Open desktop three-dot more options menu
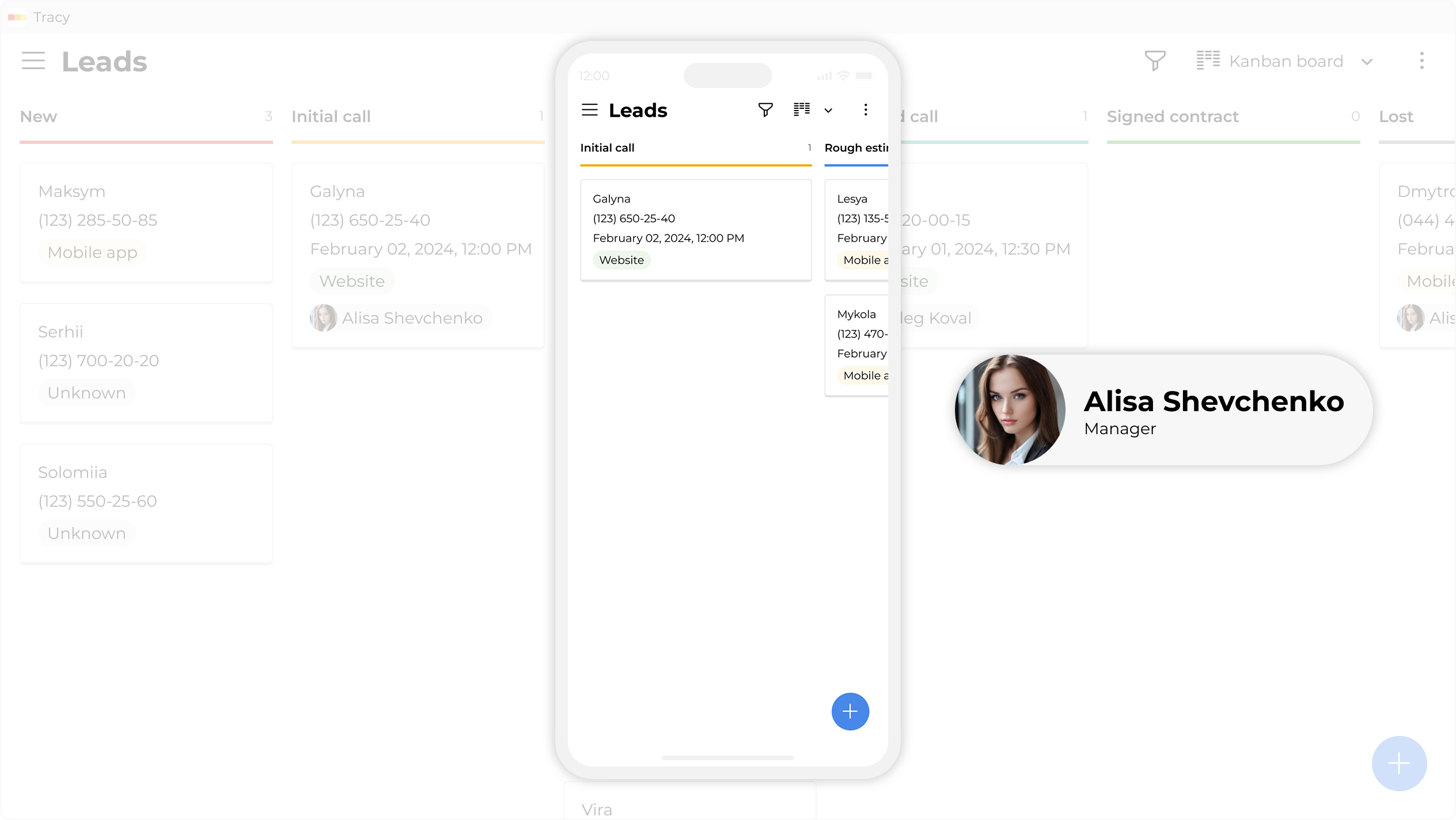The image size is (1456, 820). click(x=1421, y=61)
